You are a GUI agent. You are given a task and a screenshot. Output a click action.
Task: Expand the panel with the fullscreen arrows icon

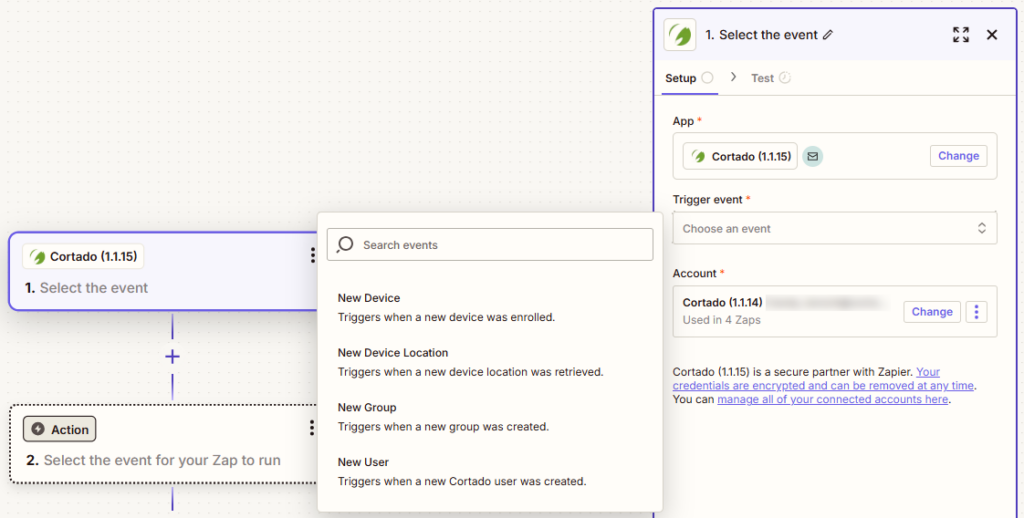click(x=961, y=35)
